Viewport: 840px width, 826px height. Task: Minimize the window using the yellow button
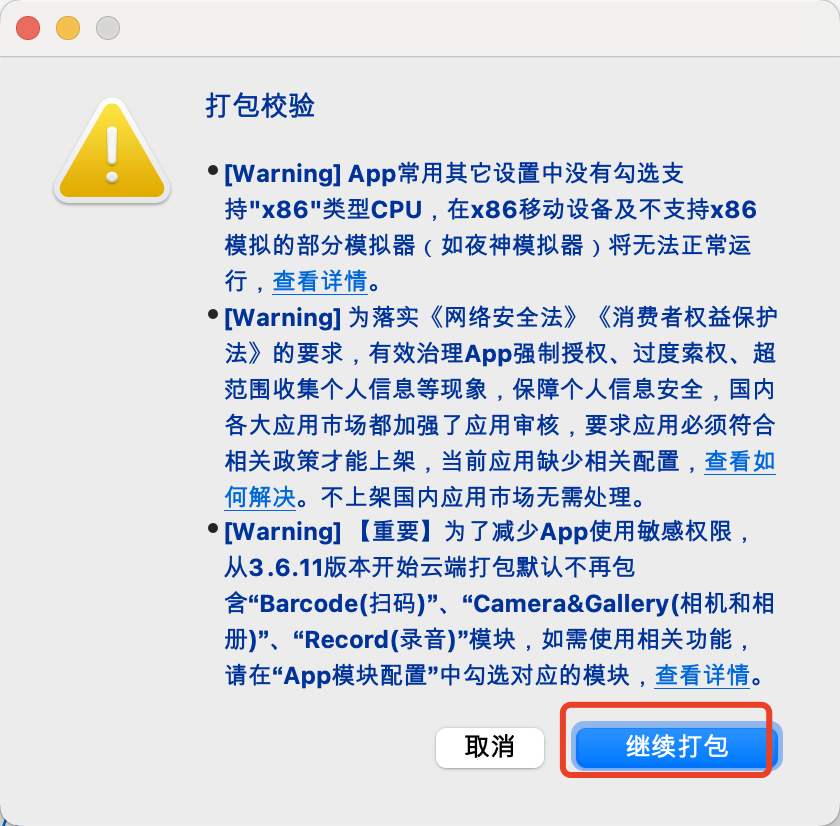tap(68, 28)
